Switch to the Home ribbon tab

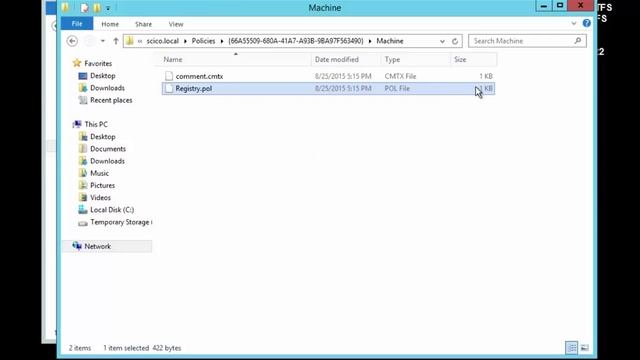coord(110,24)
